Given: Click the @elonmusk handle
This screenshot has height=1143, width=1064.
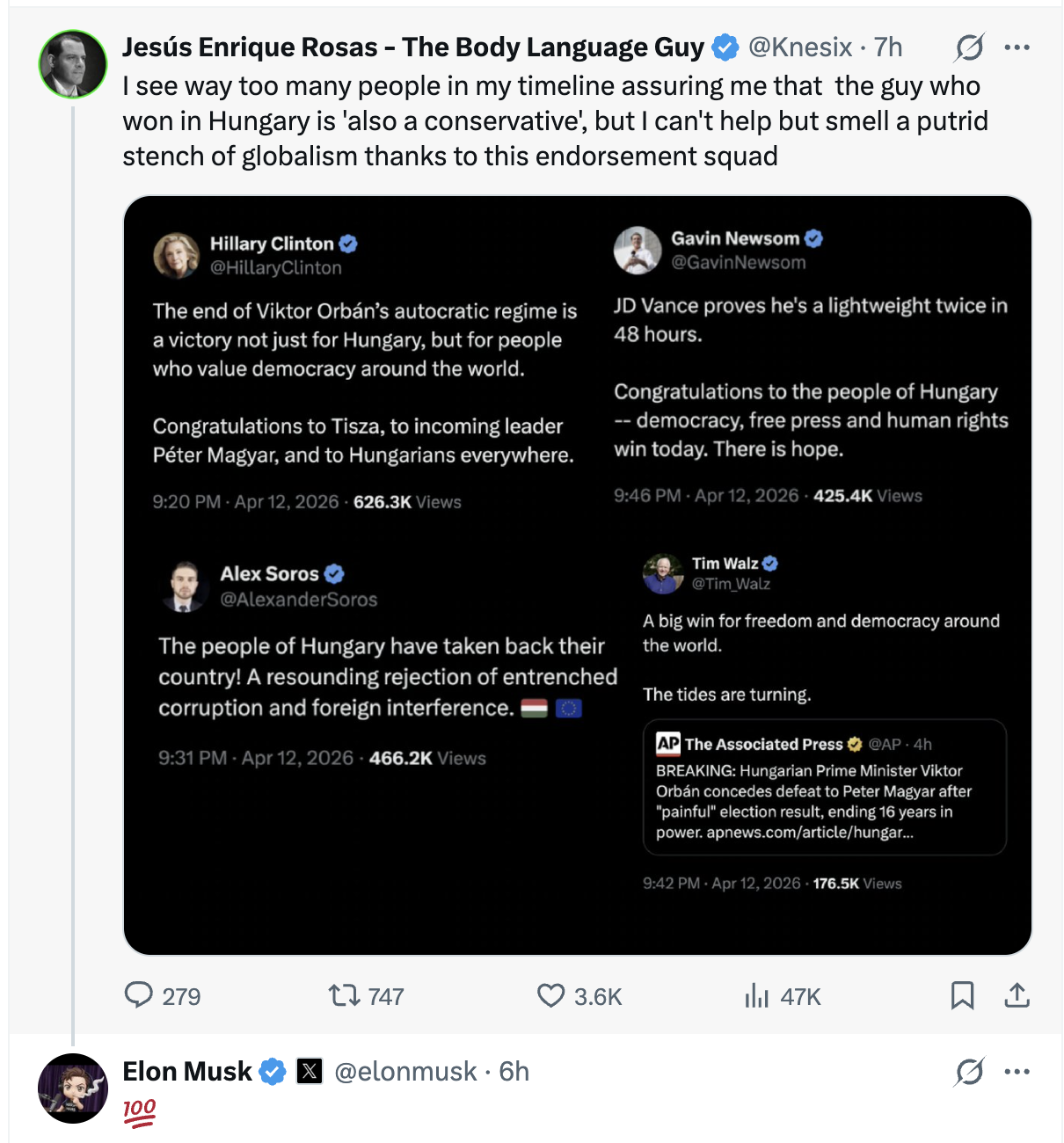Looking at the screenshot, I should 405,1072.
